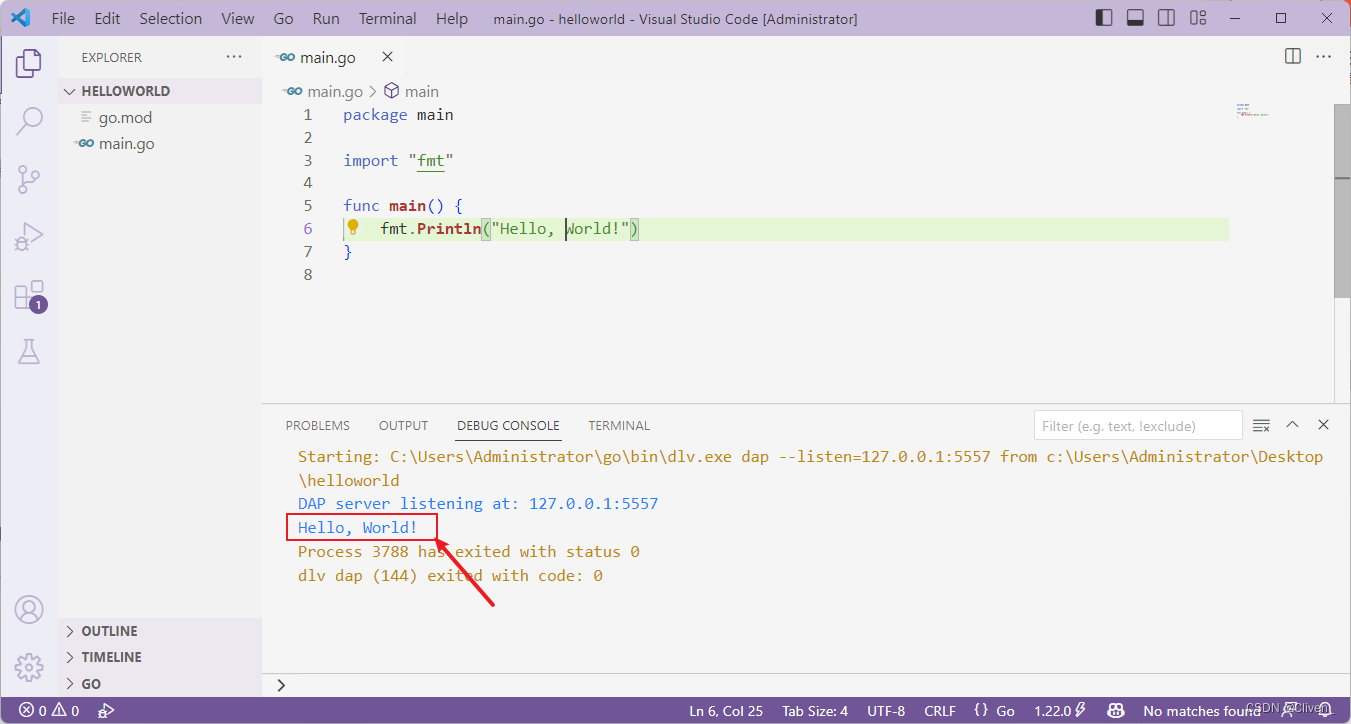Maximize the panel with the up chevron
This screenshot has width=1351, height=724.
click(1292, 425)
